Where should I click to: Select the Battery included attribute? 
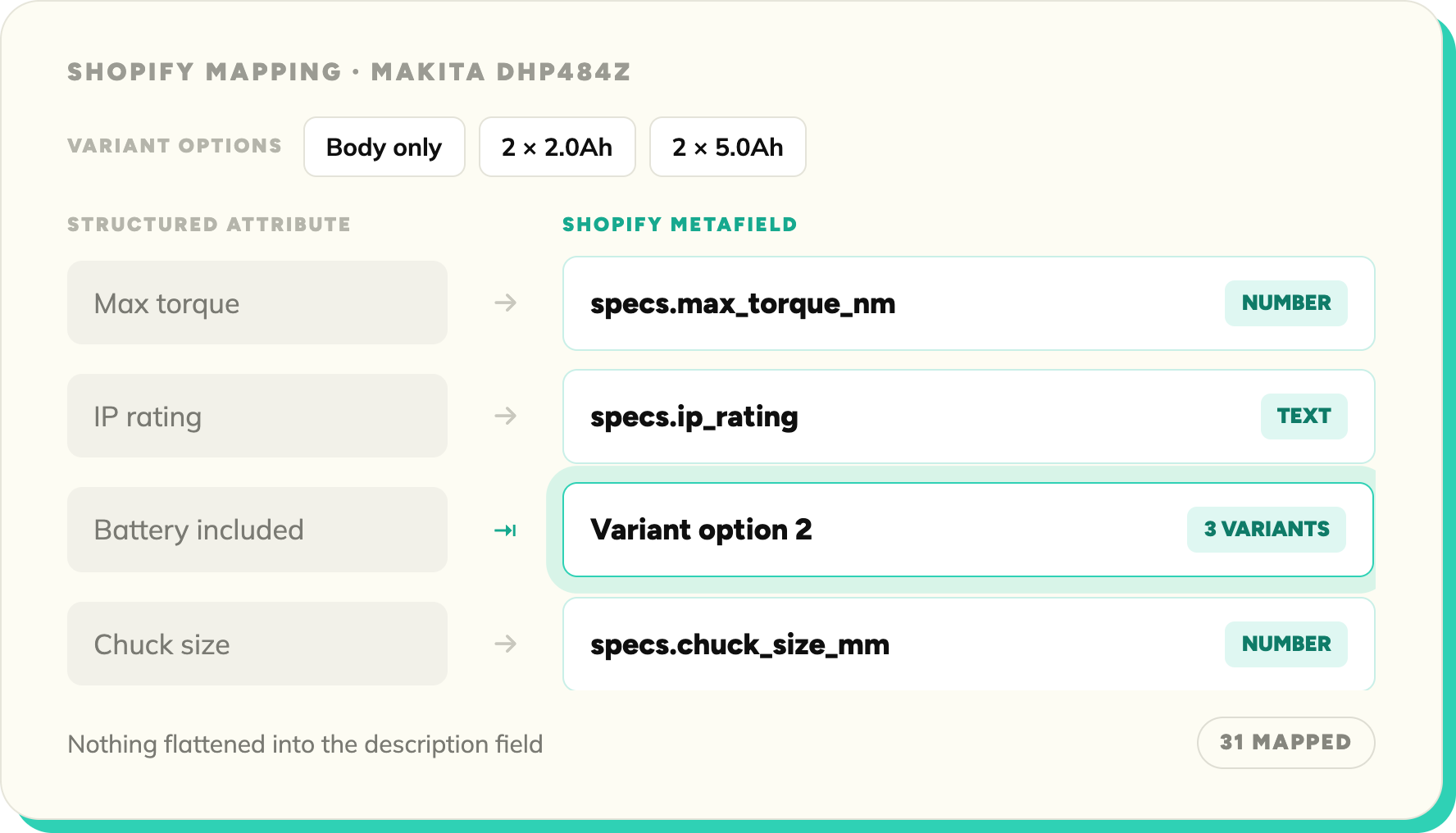pyautogui.click(x=257, y=530)
